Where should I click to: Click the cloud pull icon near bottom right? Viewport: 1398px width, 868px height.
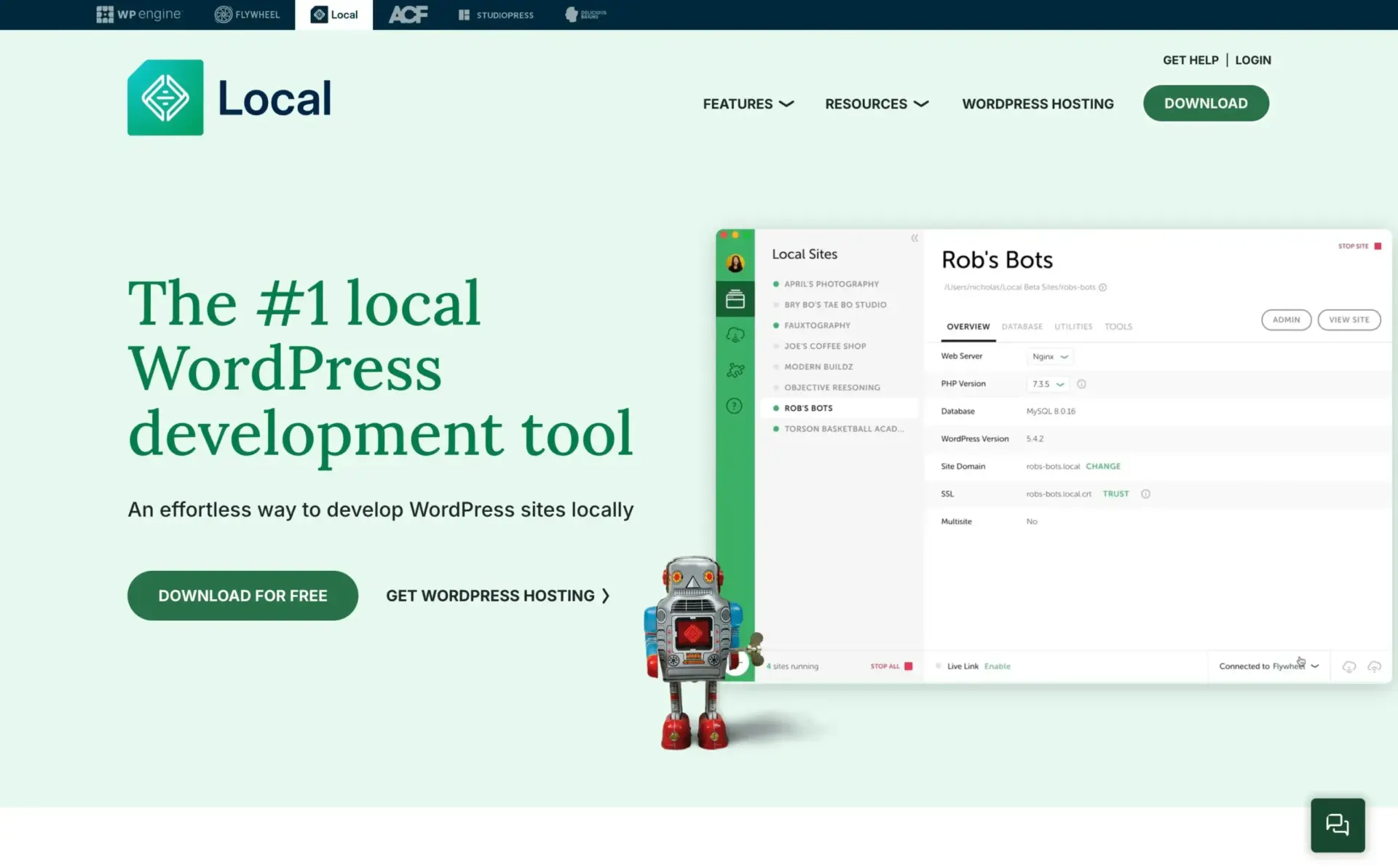1348,666
